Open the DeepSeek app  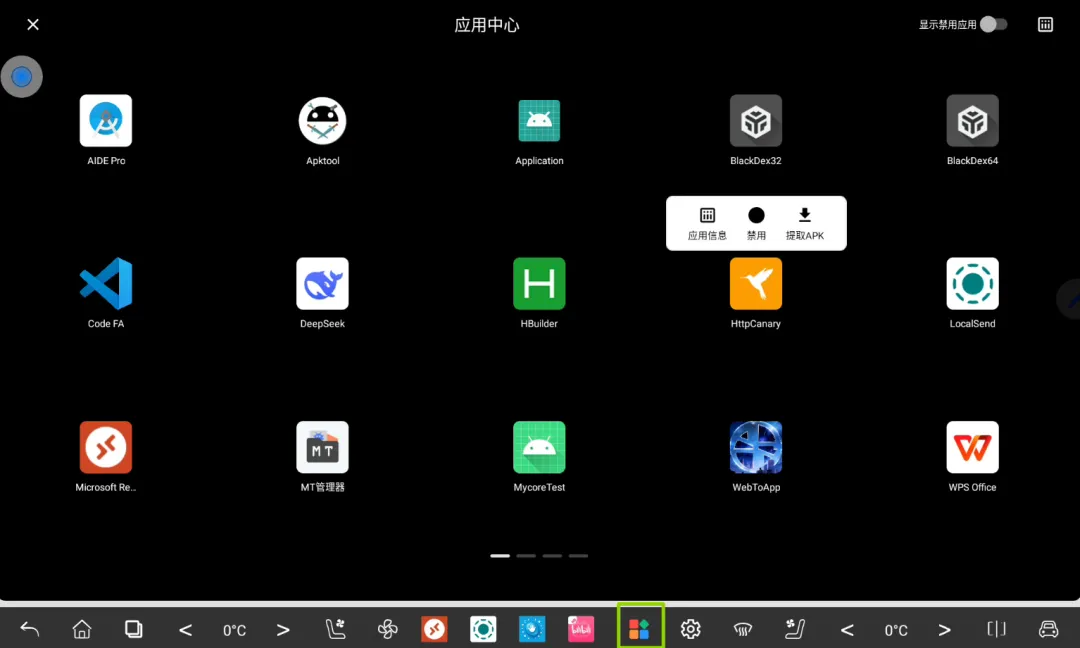pos(322,284)
